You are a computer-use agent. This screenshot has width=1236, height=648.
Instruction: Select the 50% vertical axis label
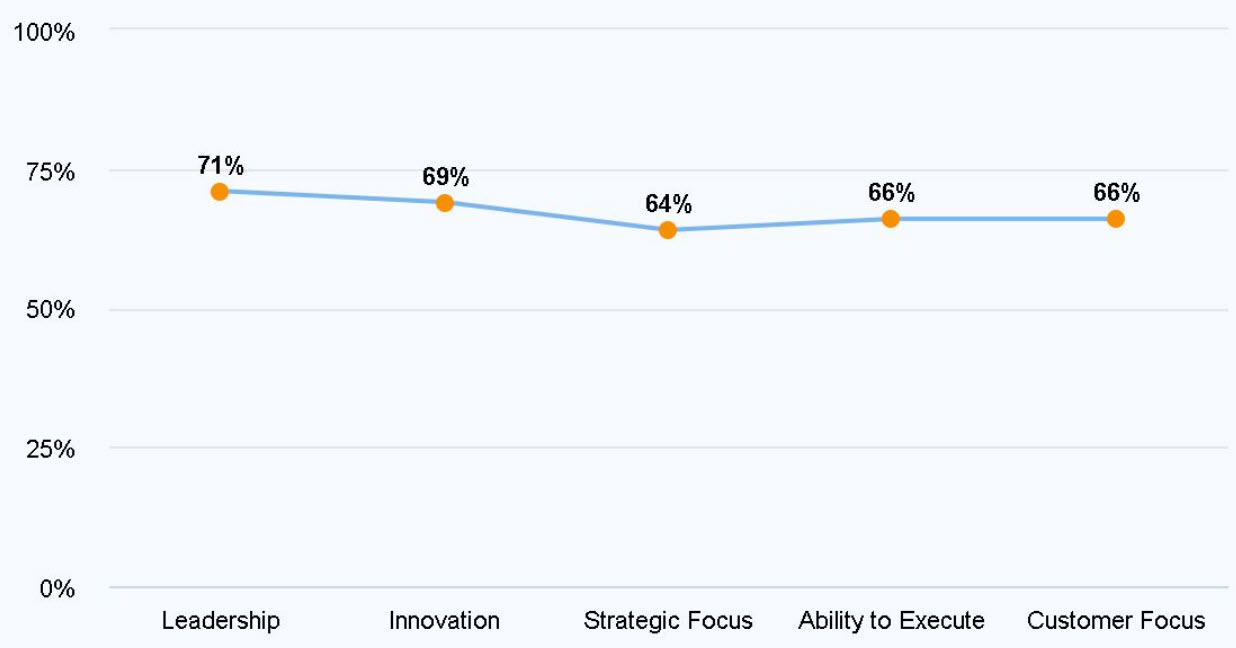pos(49,311)
